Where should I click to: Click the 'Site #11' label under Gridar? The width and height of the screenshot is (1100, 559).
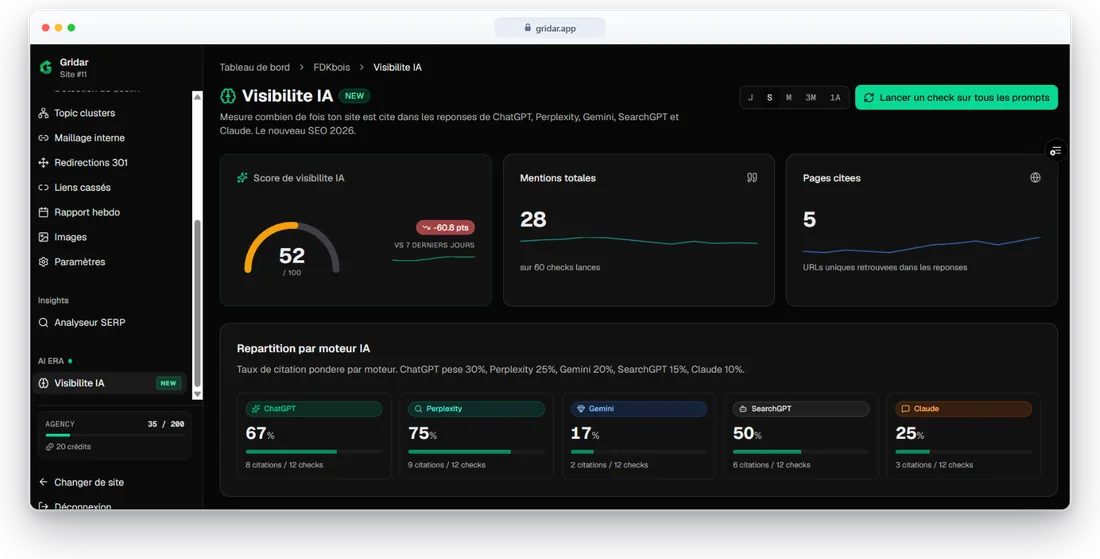point(74,74)
